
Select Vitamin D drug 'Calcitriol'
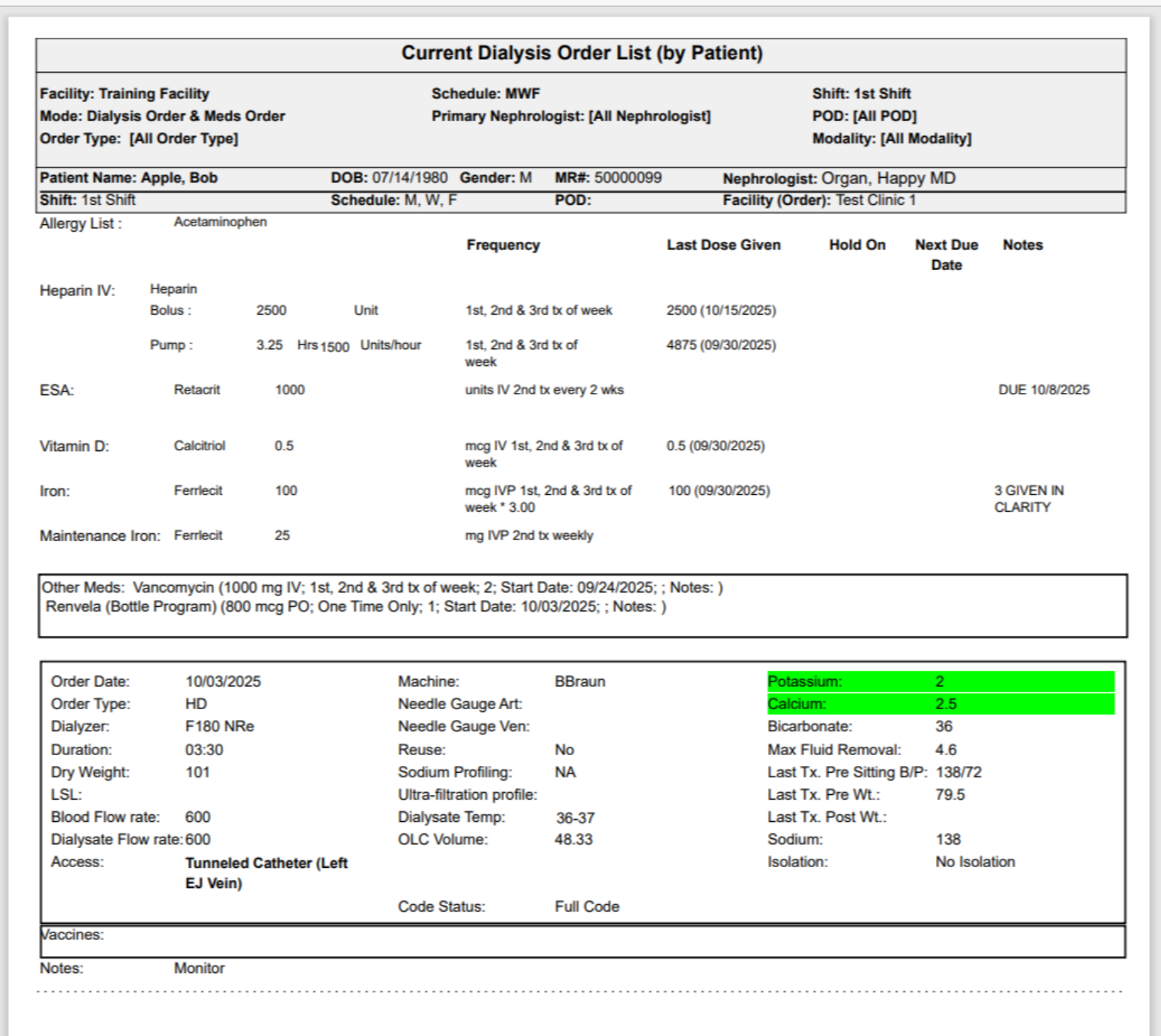click(200, 446)
